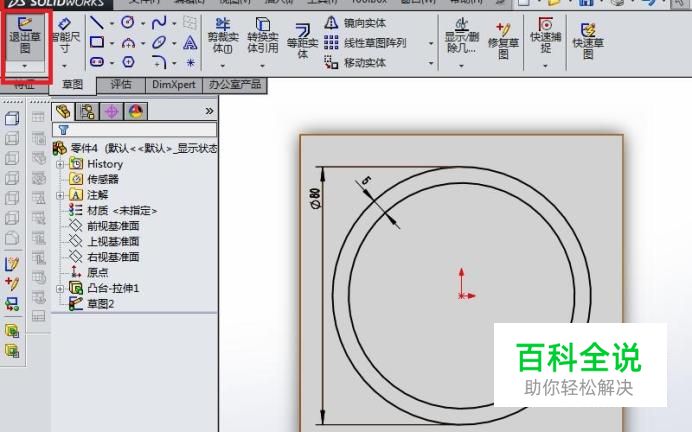Open the Line tool dropdown arrow
The image size is (692, 432).
(112, 23)
